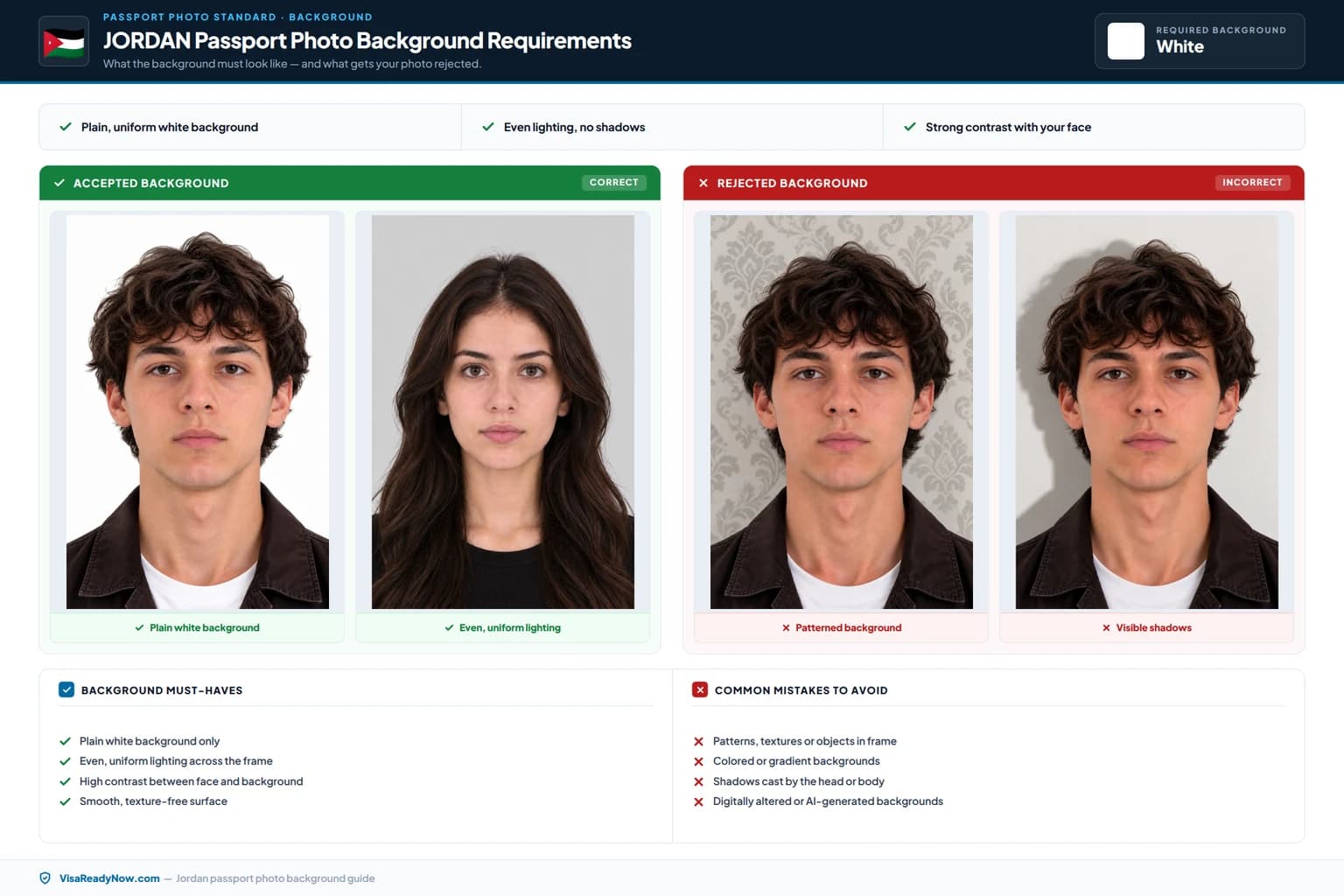Click the 'White' required background label
The width and height of the screenshot is (1344, 896).
tap(1179, 47)
